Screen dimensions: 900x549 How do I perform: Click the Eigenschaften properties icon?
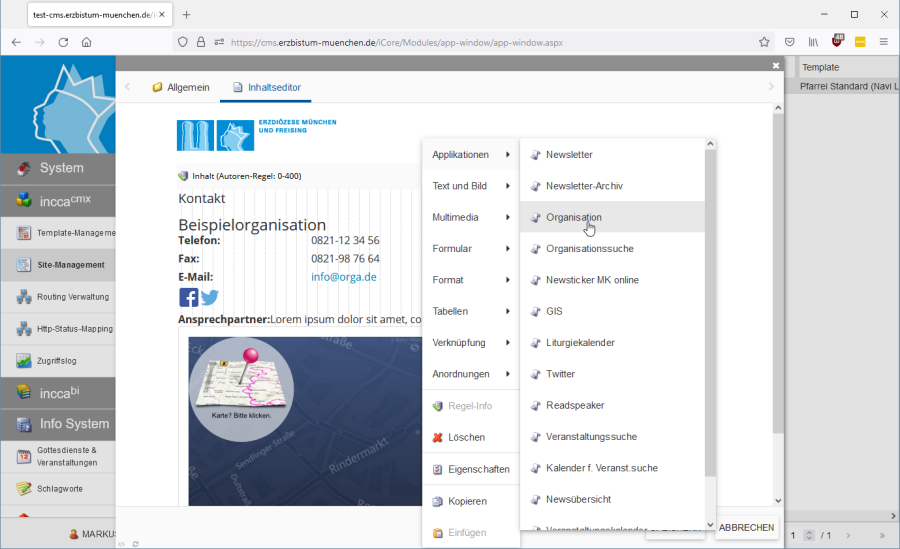pos(438,469)
